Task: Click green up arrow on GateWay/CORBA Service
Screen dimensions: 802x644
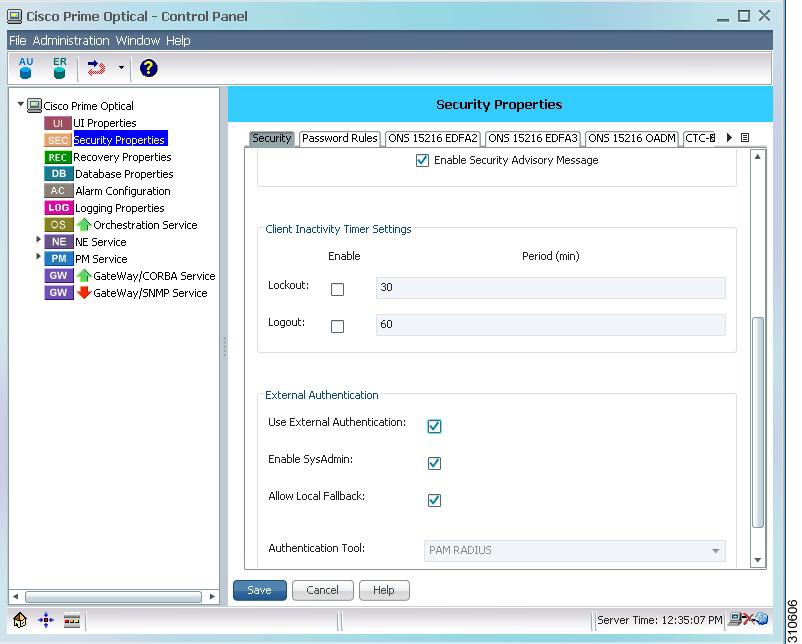Action: tap(84, 276)
